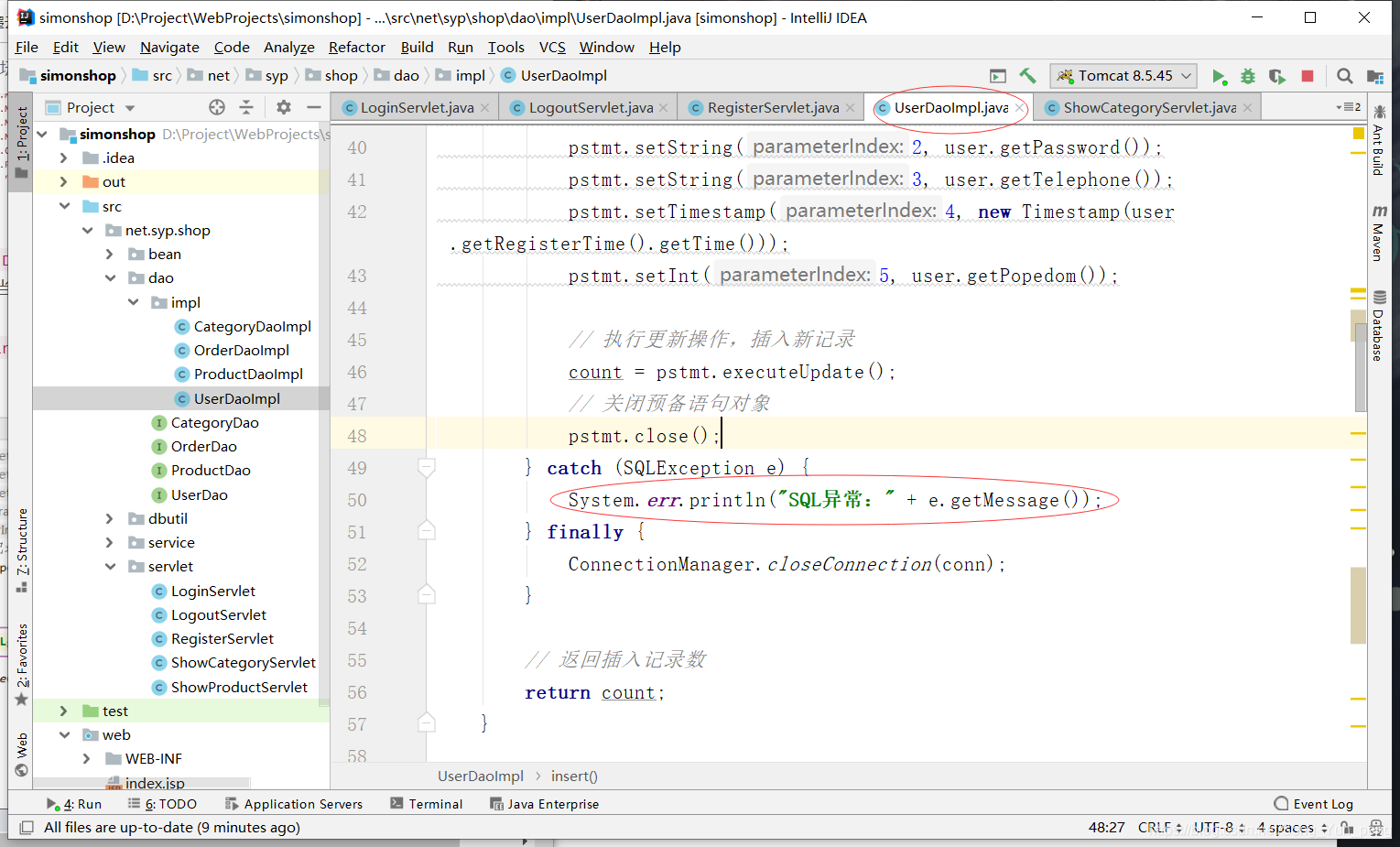Viewport: 1400px width, 847px height.
Task: Open the Maven side panel
Action: tap(1379, 233)
